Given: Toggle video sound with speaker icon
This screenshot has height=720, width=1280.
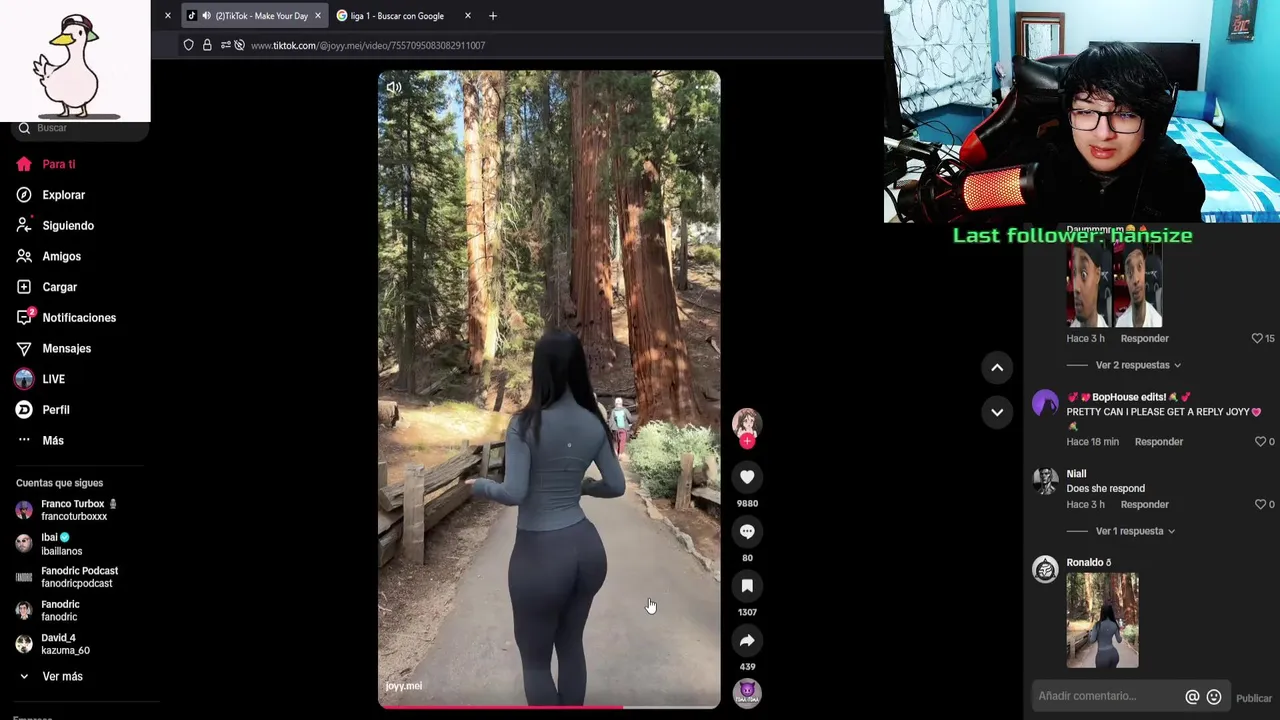Looking at the screenshot, I should 394,87.
